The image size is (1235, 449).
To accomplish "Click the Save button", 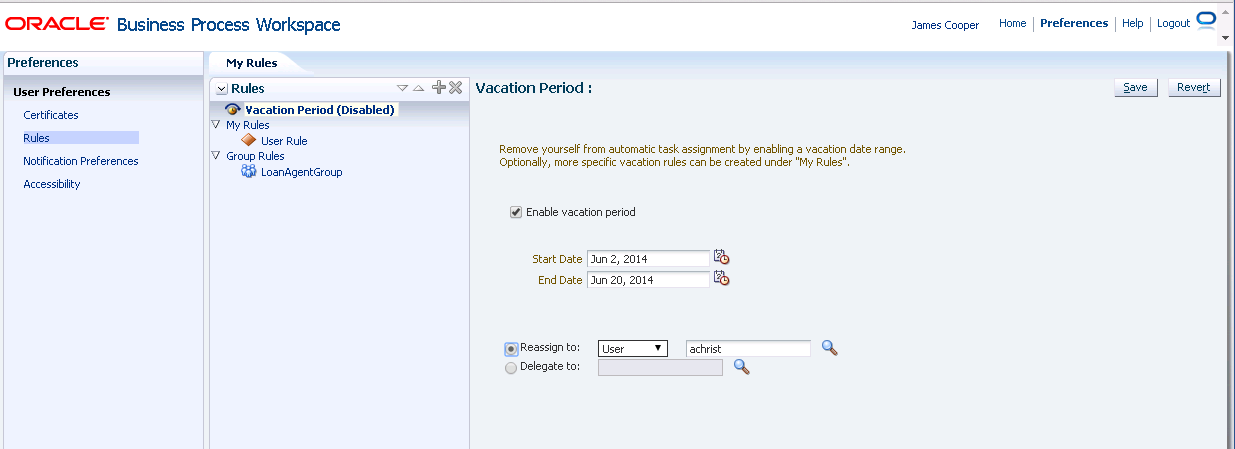I will point(1135,87).
